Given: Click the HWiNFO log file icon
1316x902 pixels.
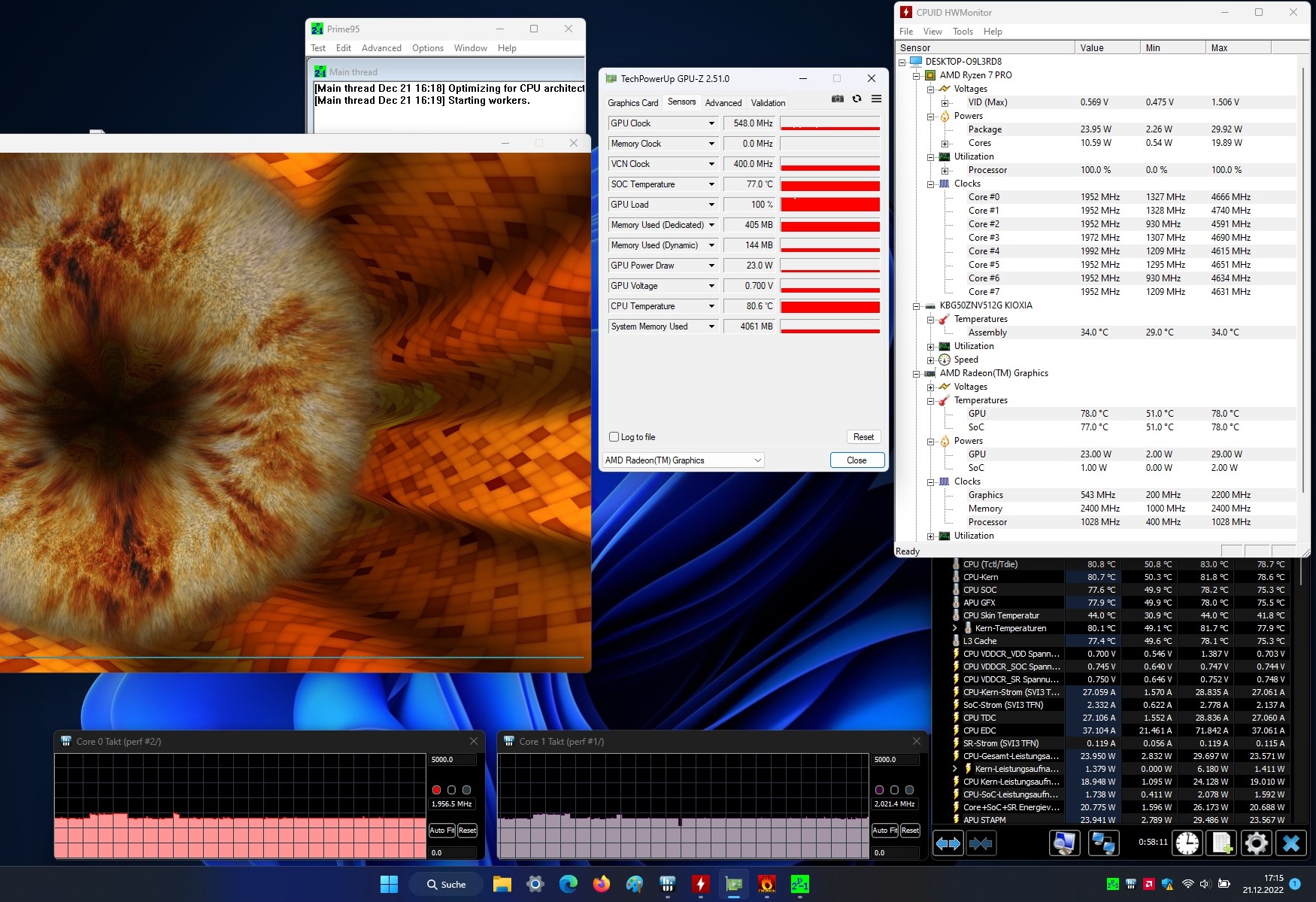Looking at the screenshot, I should tap(1221, 843).
